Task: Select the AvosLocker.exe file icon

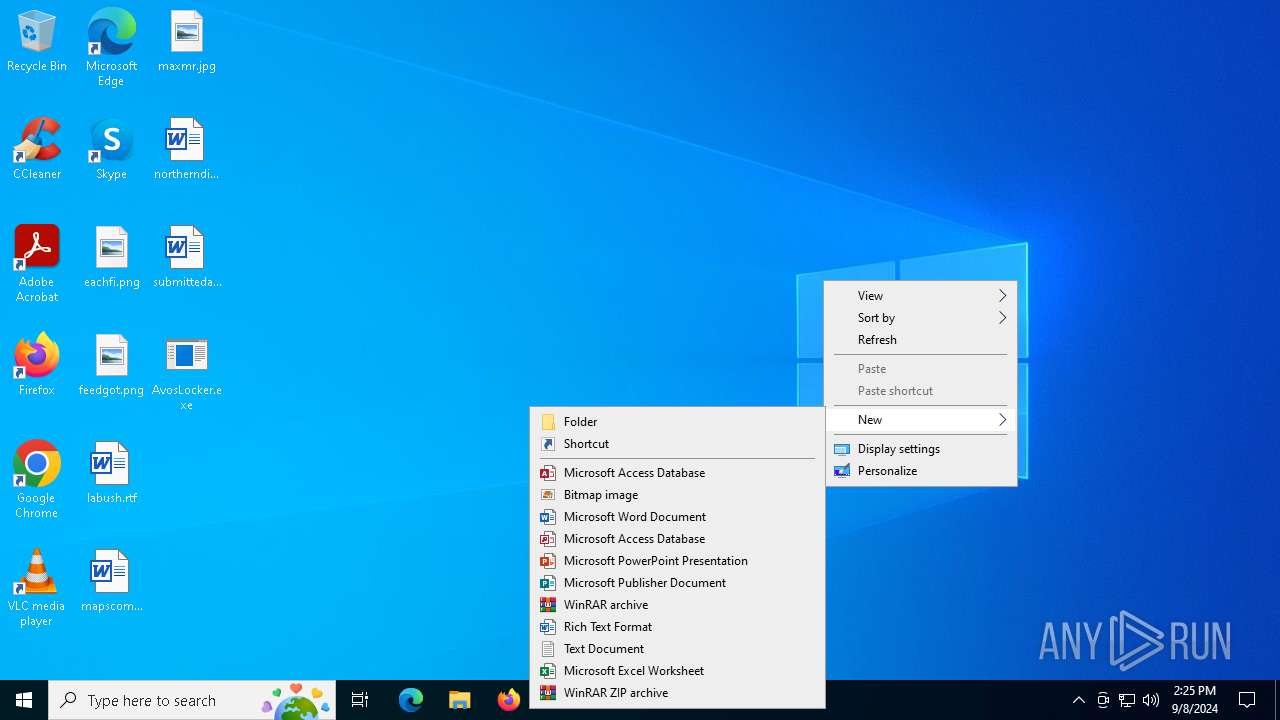Action: pos(187,373)
